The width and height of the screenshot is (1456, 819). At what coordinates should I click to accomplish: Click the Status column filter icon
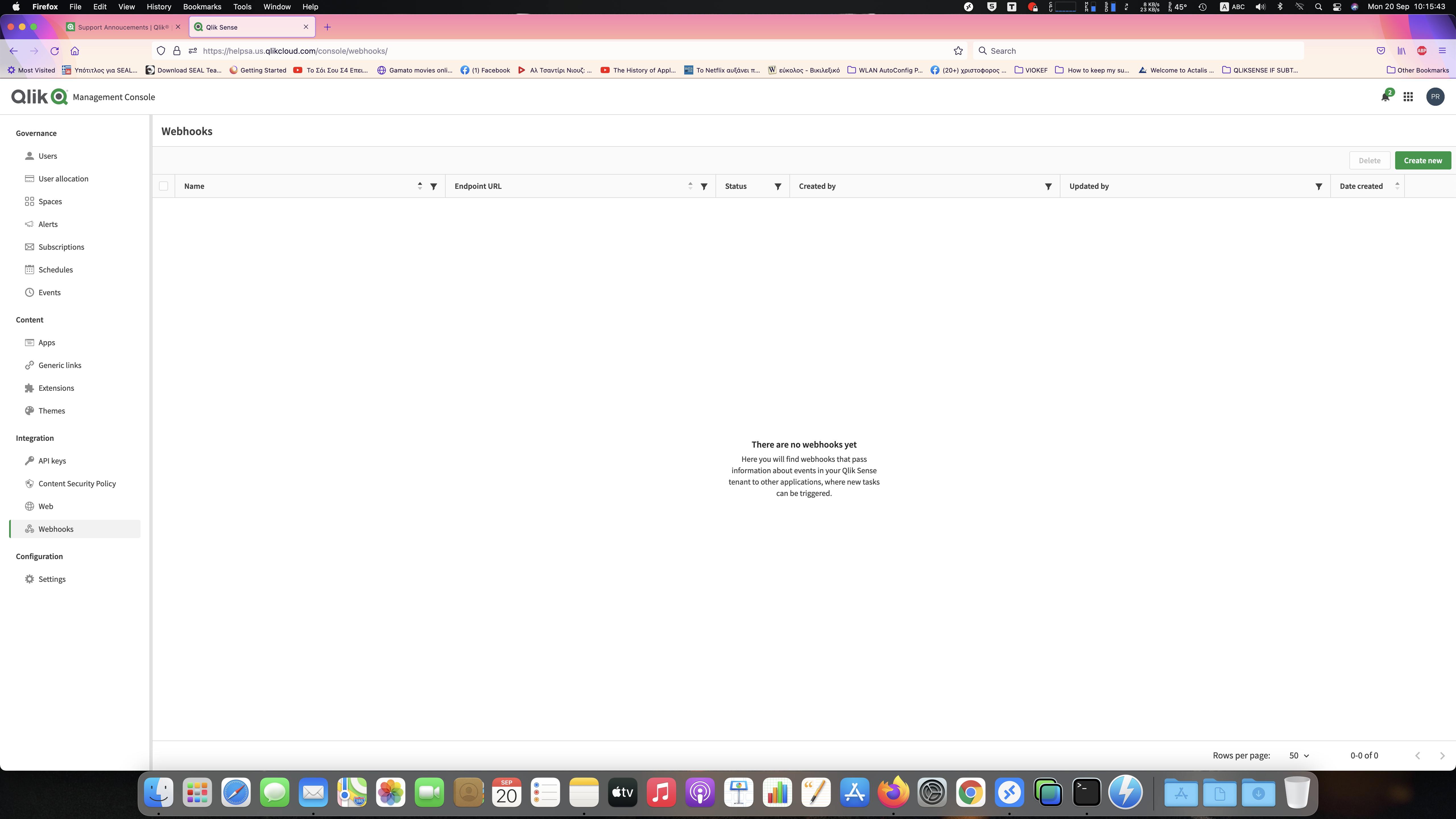(x=778, y=187)
